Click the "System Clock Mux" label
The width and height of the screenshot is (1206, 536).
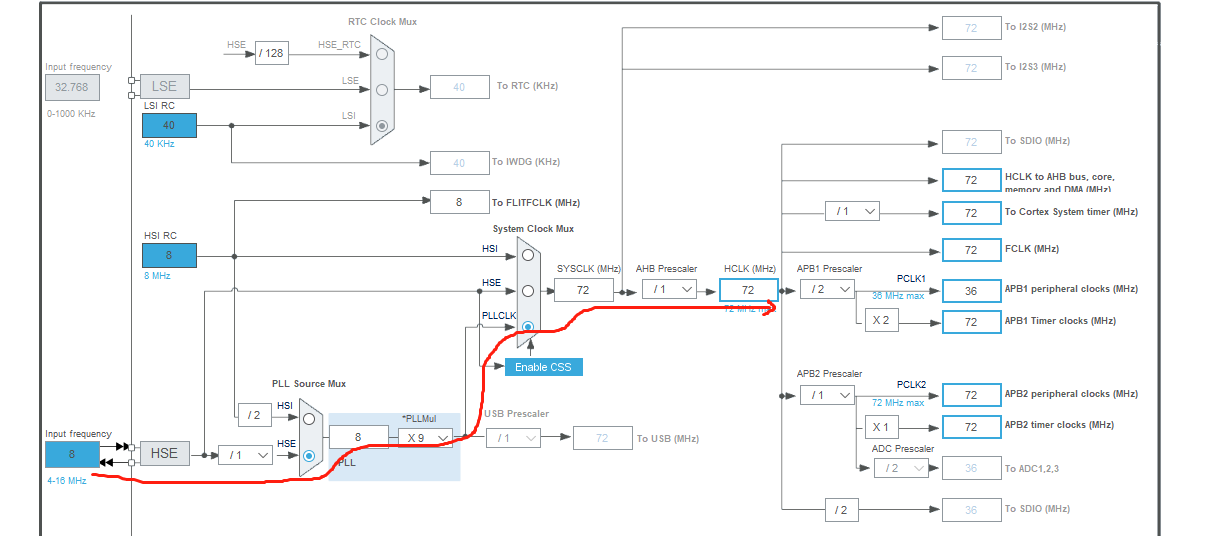[x=533, y=229]
